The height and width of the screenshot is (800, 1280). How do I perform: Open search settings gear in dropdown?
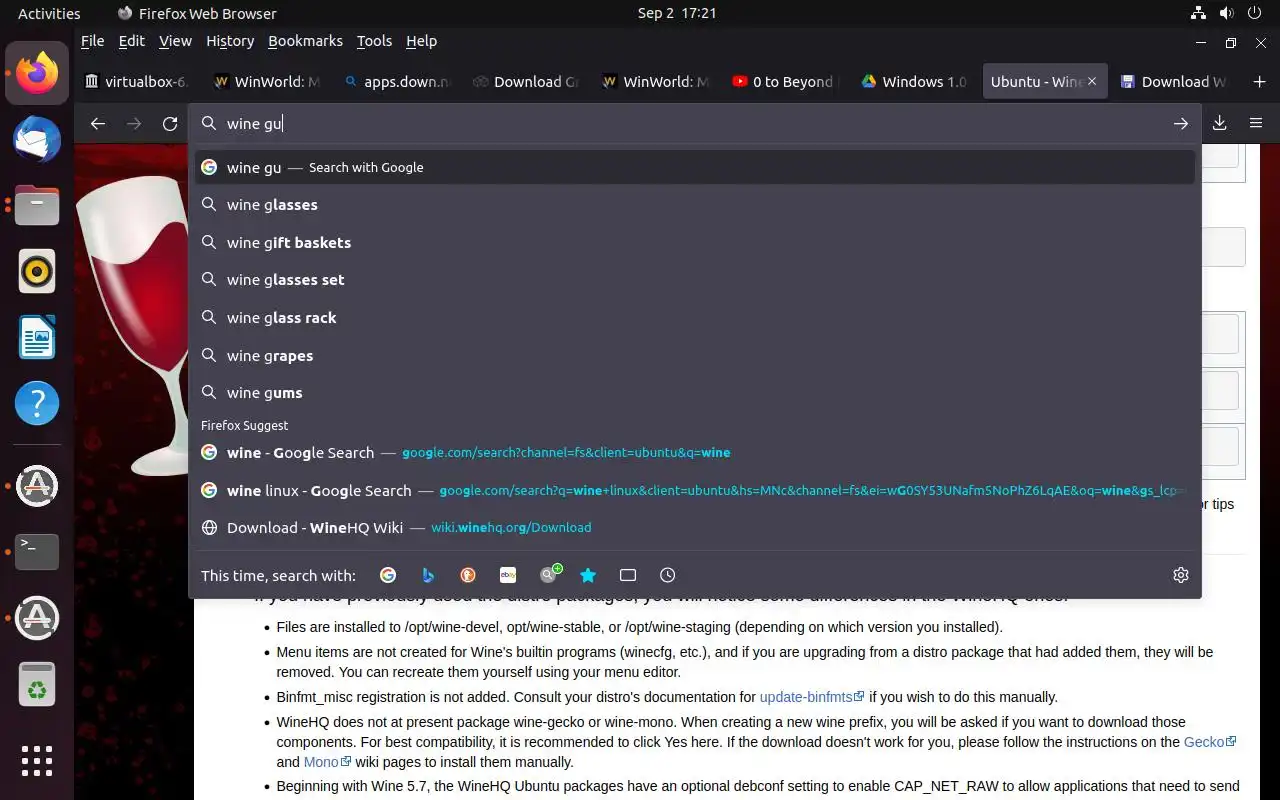(1181, 575)
